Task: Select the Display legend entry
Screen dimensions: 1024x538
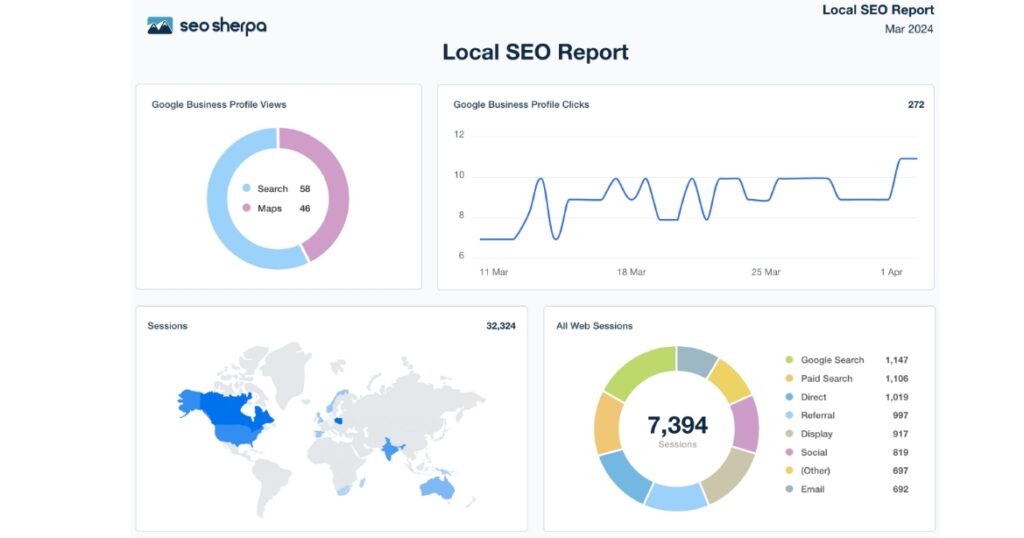Action: 816,434
